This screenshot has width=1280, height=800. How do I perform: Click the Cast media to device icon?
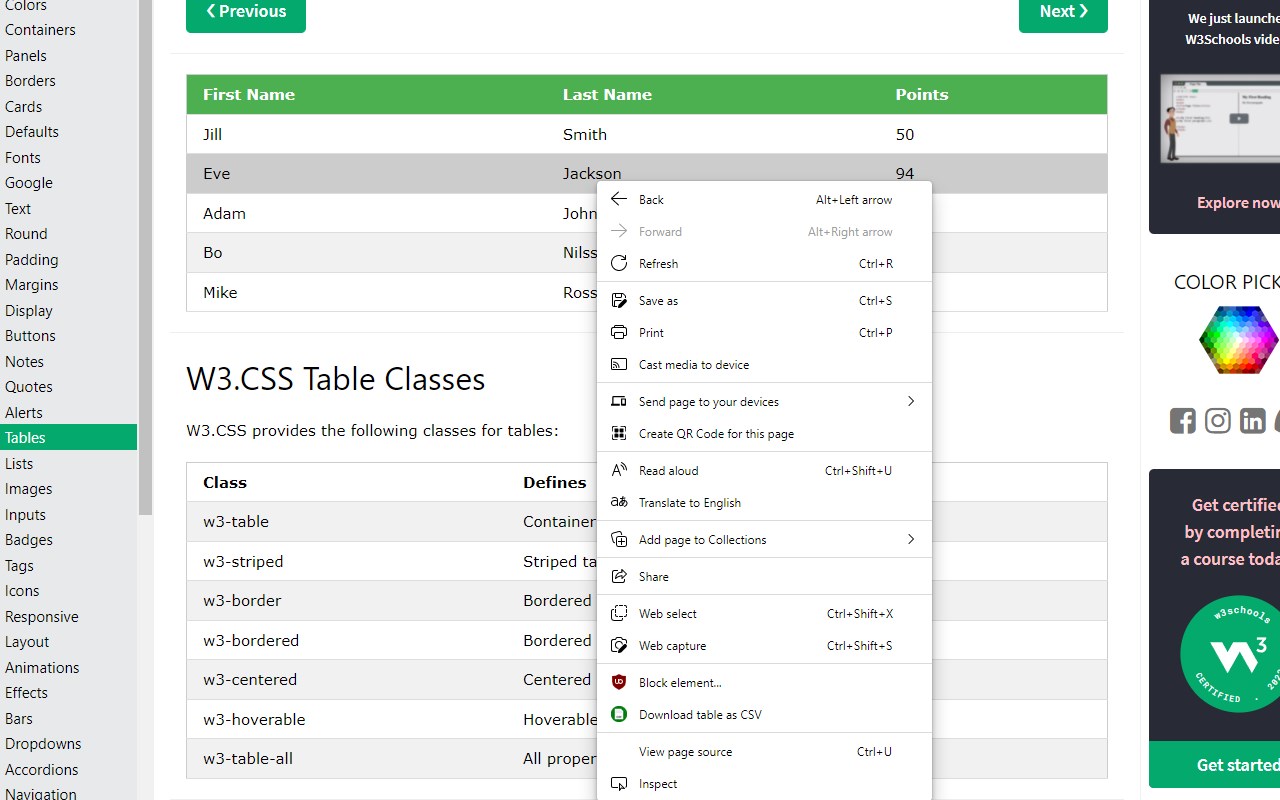click(x=619, y=364)
